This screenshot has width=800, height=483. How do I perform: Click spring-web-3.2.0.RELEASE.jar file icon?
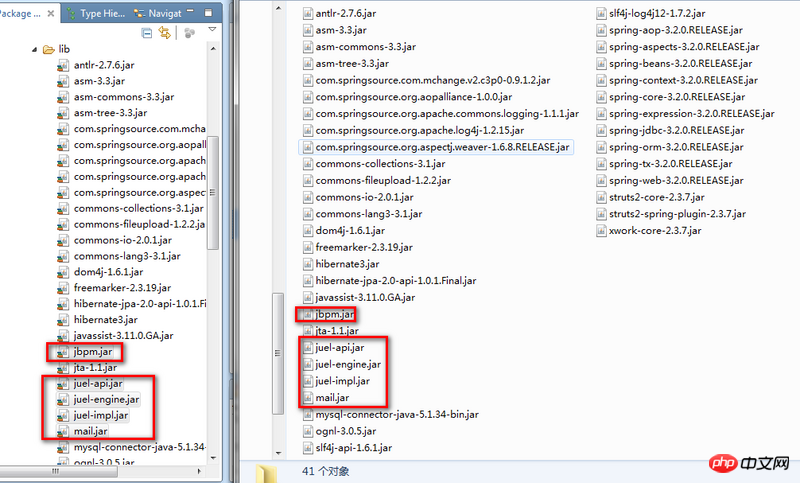[x=601, y=181]
